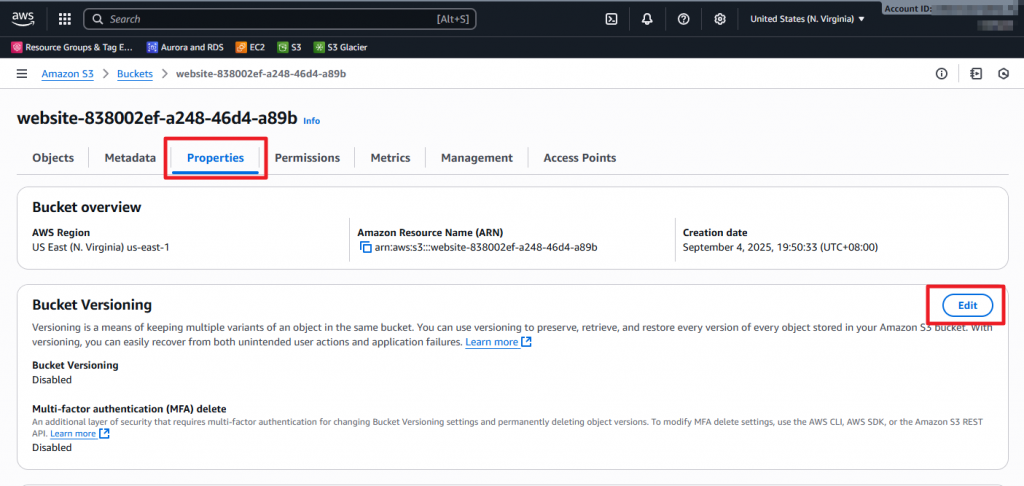Open the EC2 service shortcut
The image size is (1024, 486).
coord(250,48)
